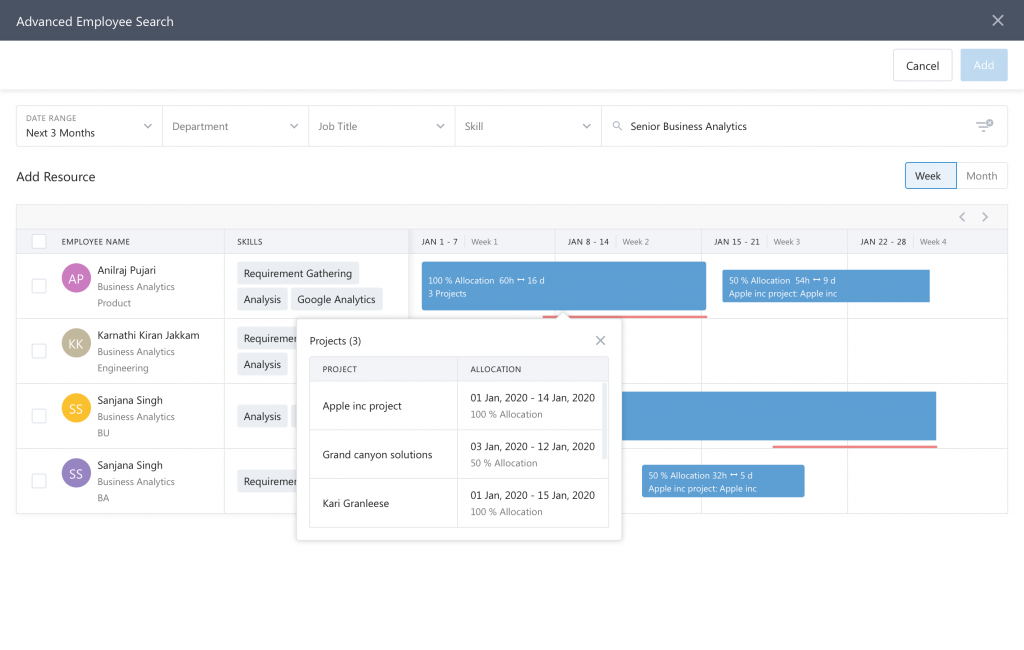The height and width of the screenshot is (650, 1024).
Task: Close the Projects popup with its X icon
Action: coord(600,340)
